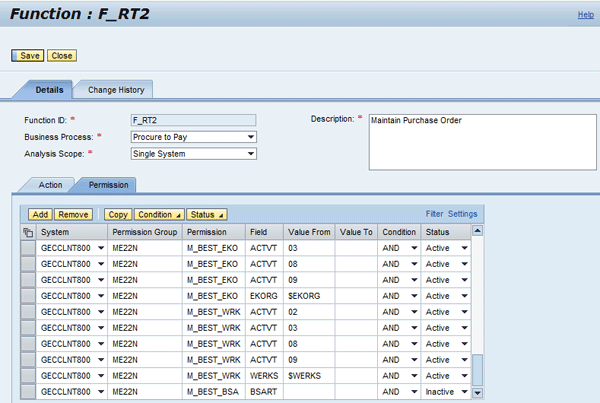Select the row selector for the M_BEST_BSA row
The width and height of the screenshot is (600, 403).
click(28, 391)
